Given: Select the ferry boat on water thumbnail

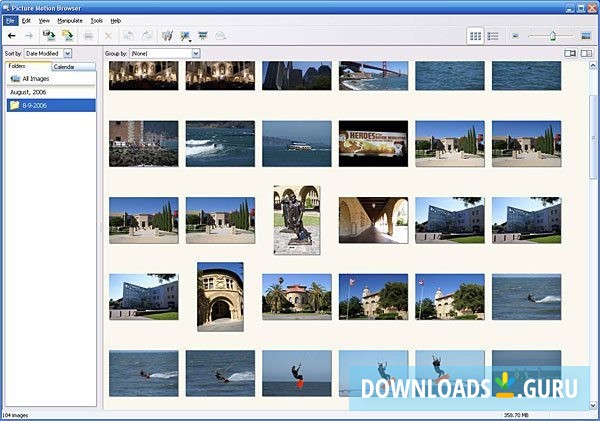Looking at the screenshot, I should (x=297, y=144).
